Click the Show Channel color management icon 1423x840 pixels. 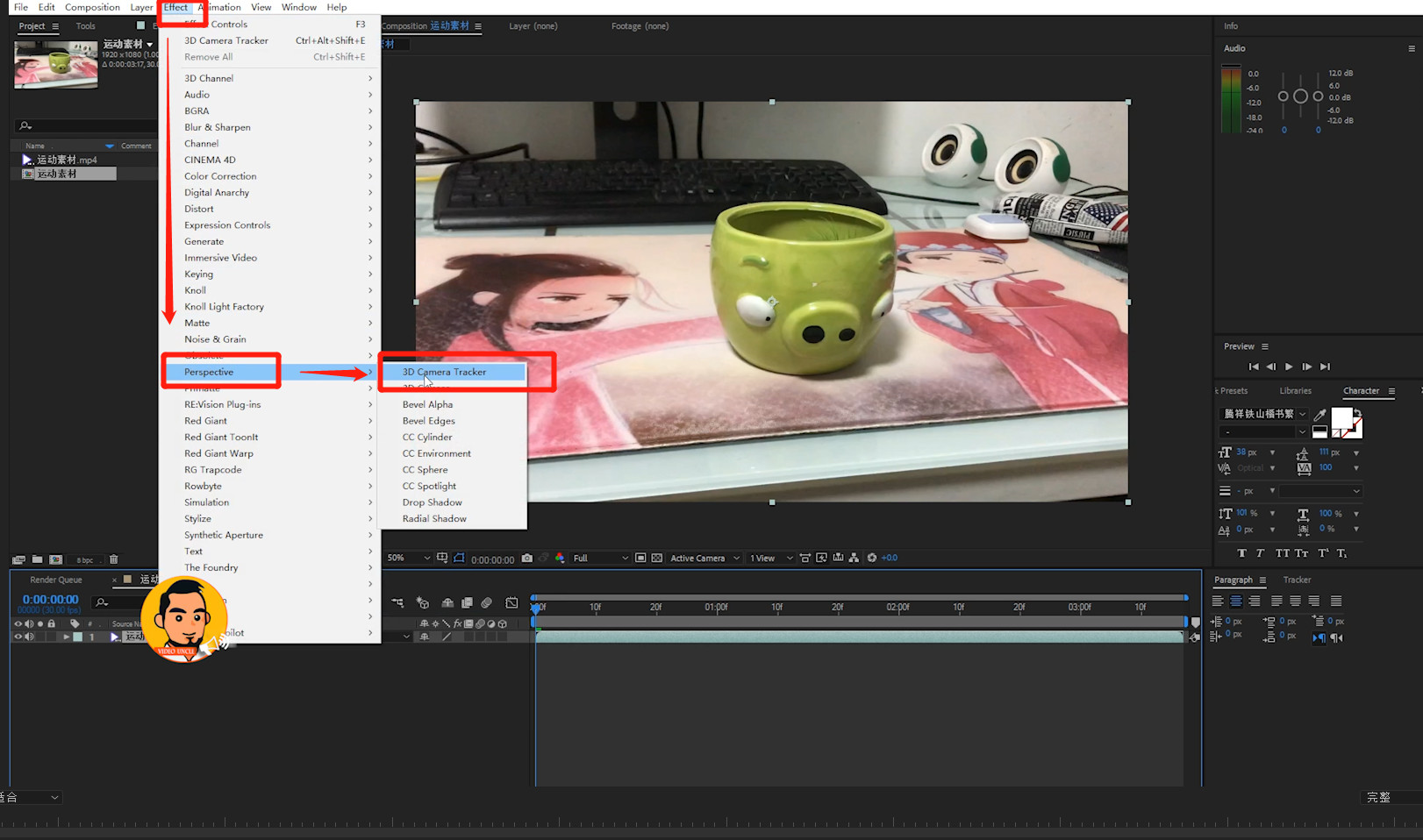click(560, 558)
